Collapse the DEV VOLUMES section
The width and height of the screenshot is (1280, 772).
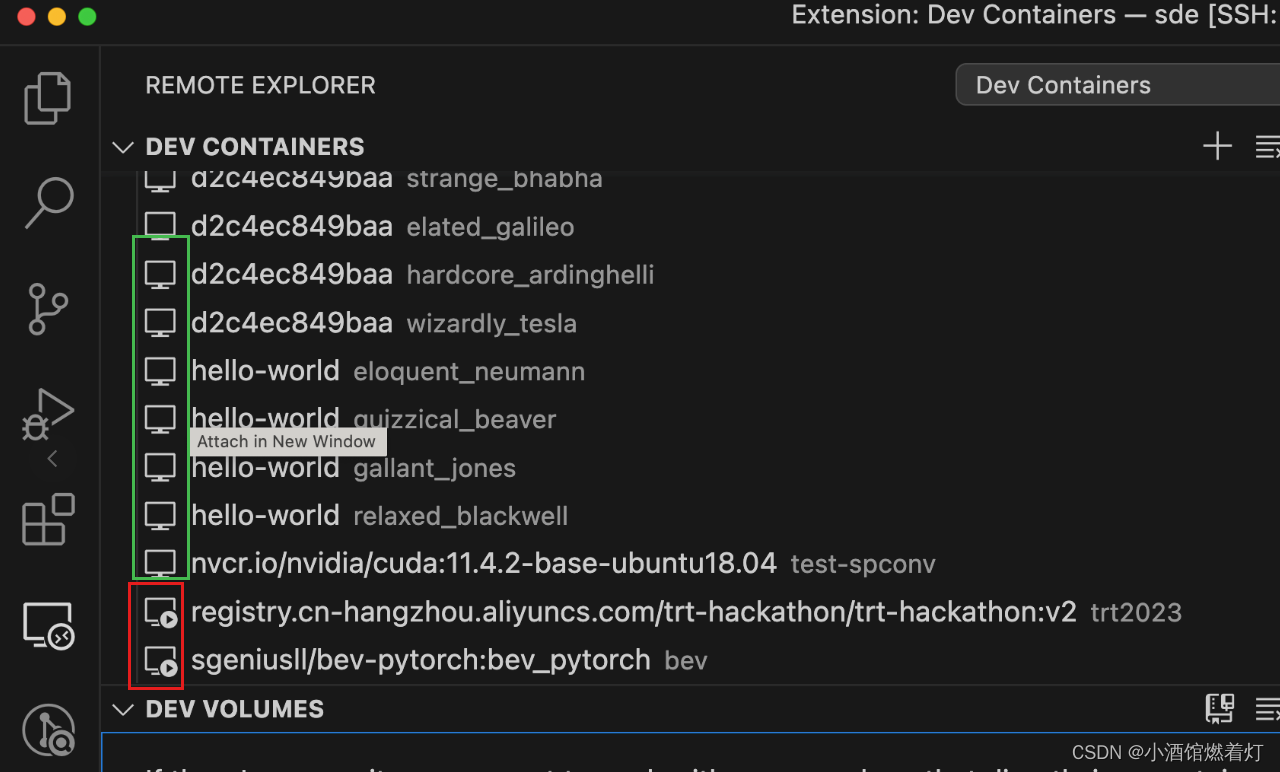click(123, 709)
